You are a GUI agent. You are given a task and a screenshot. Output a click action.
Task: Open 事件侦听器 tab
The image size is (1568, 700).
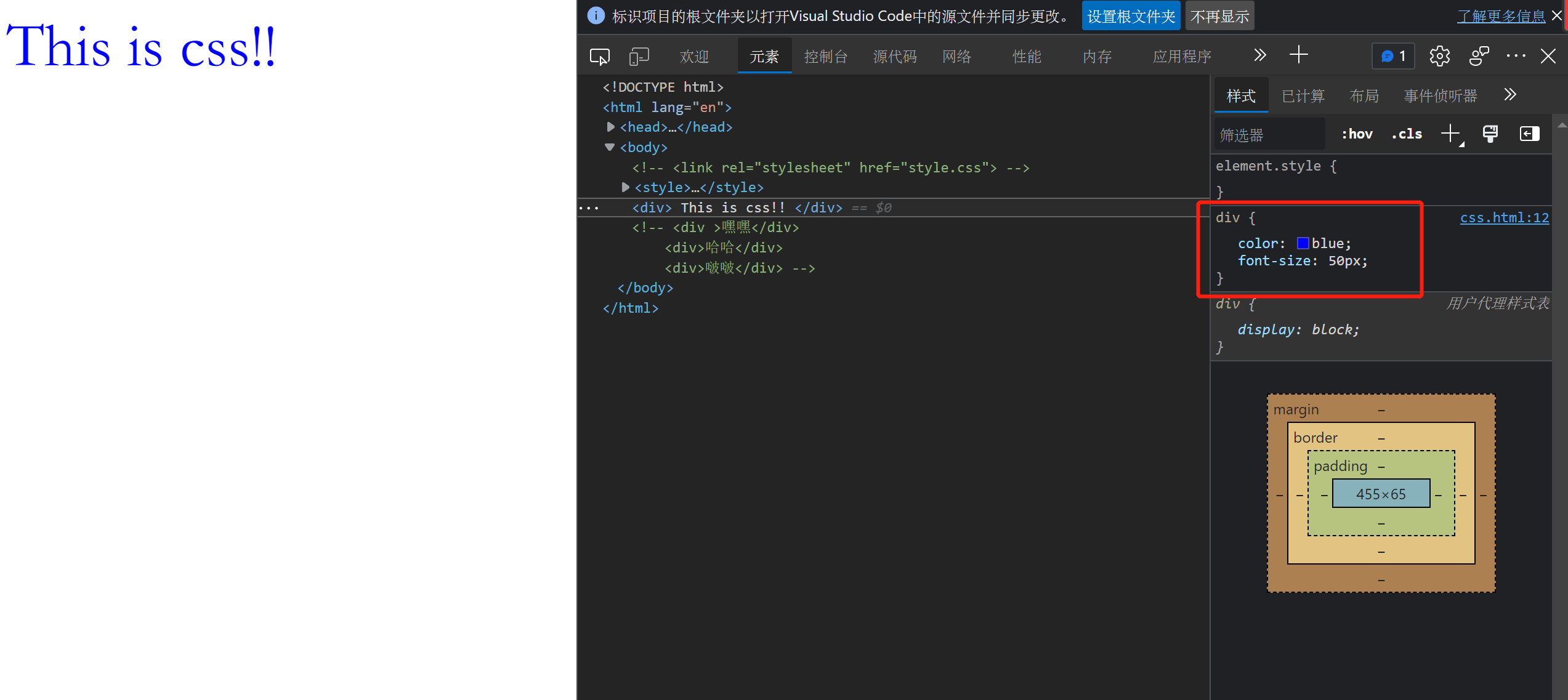coord(1441,96)
